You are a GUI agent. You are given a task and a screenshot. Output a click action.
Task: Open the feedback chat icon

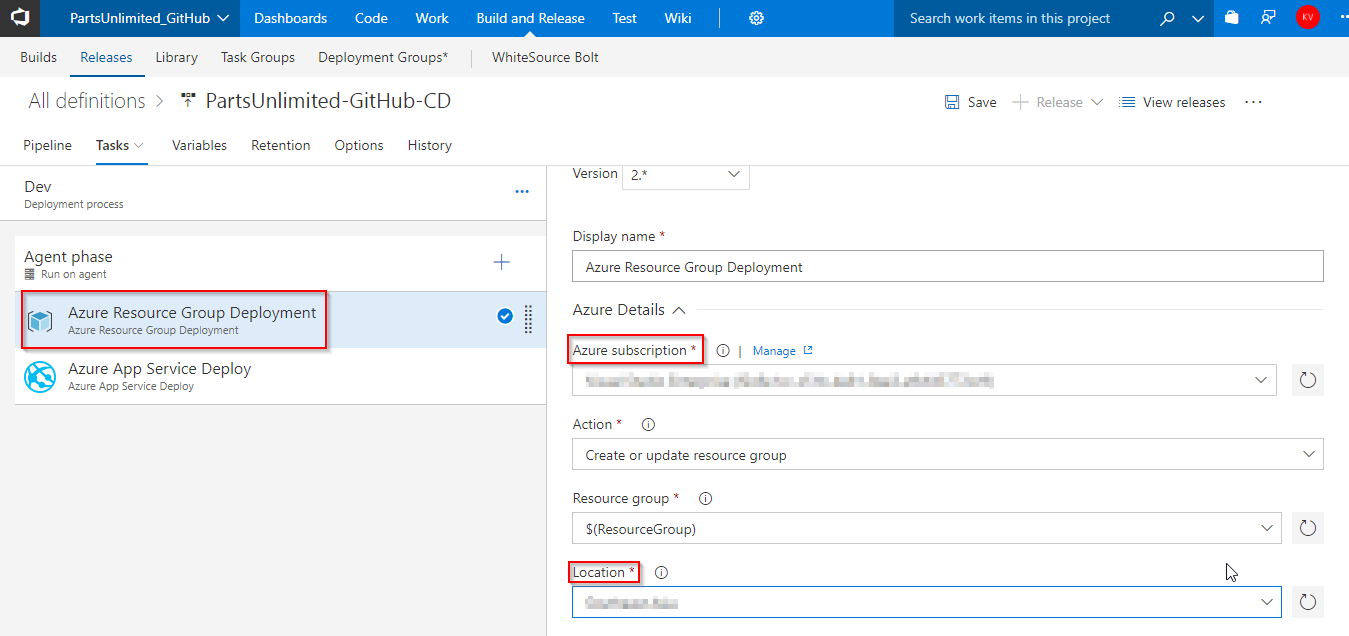click(x=1269, y=18)
